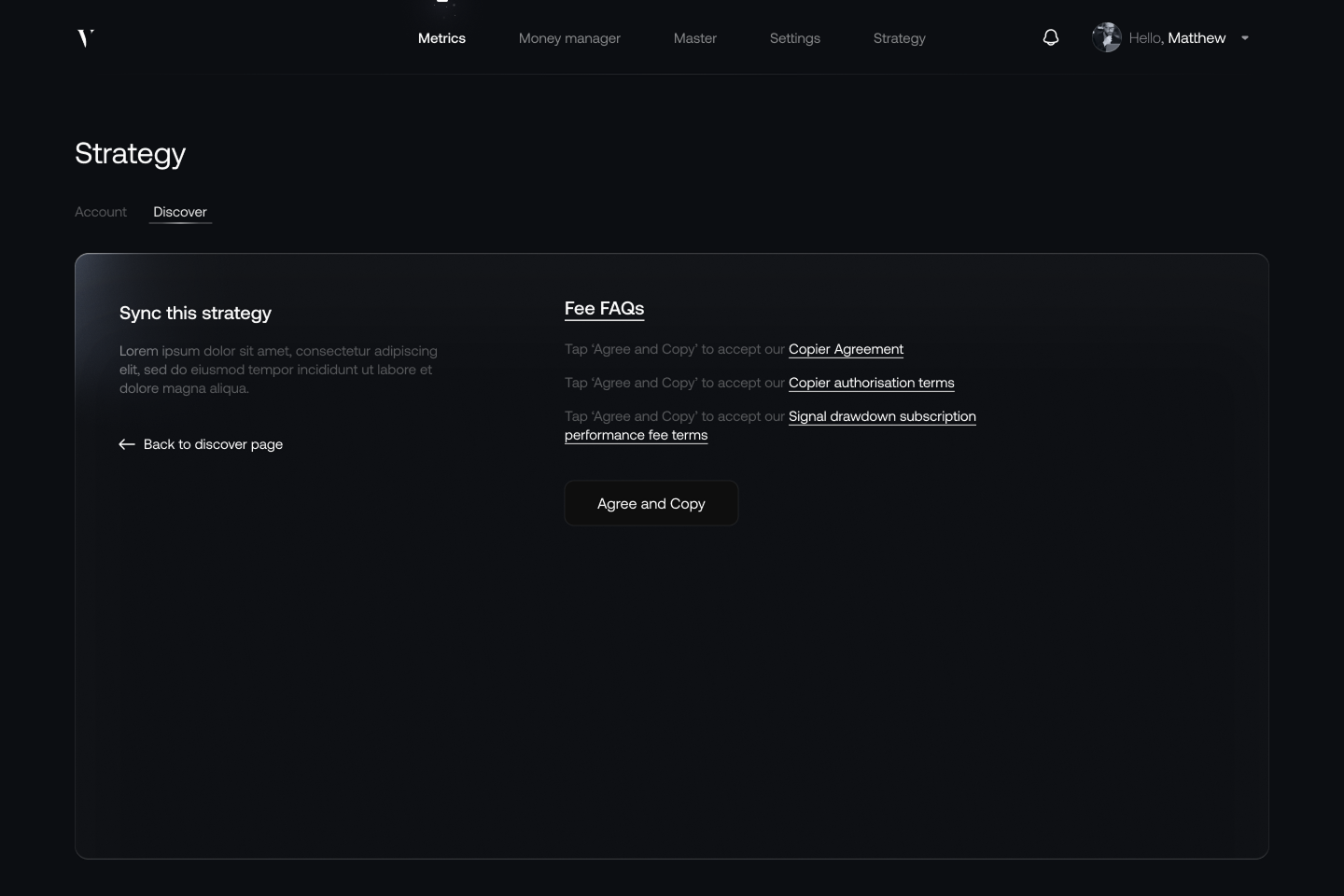Click the Sync this strategy heading
The height and width of the screenshot is (896, 1344).
tap(195, 314)
